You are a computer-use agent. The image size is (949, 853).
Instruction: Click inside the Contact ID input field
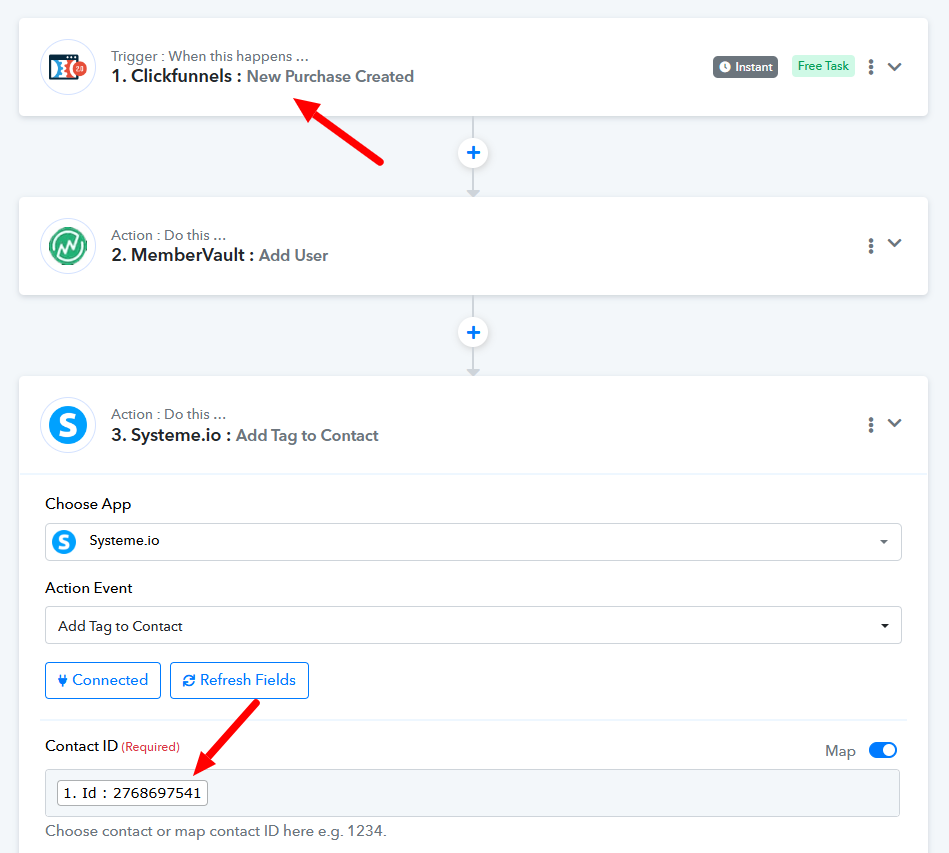[x=473, y=793]
